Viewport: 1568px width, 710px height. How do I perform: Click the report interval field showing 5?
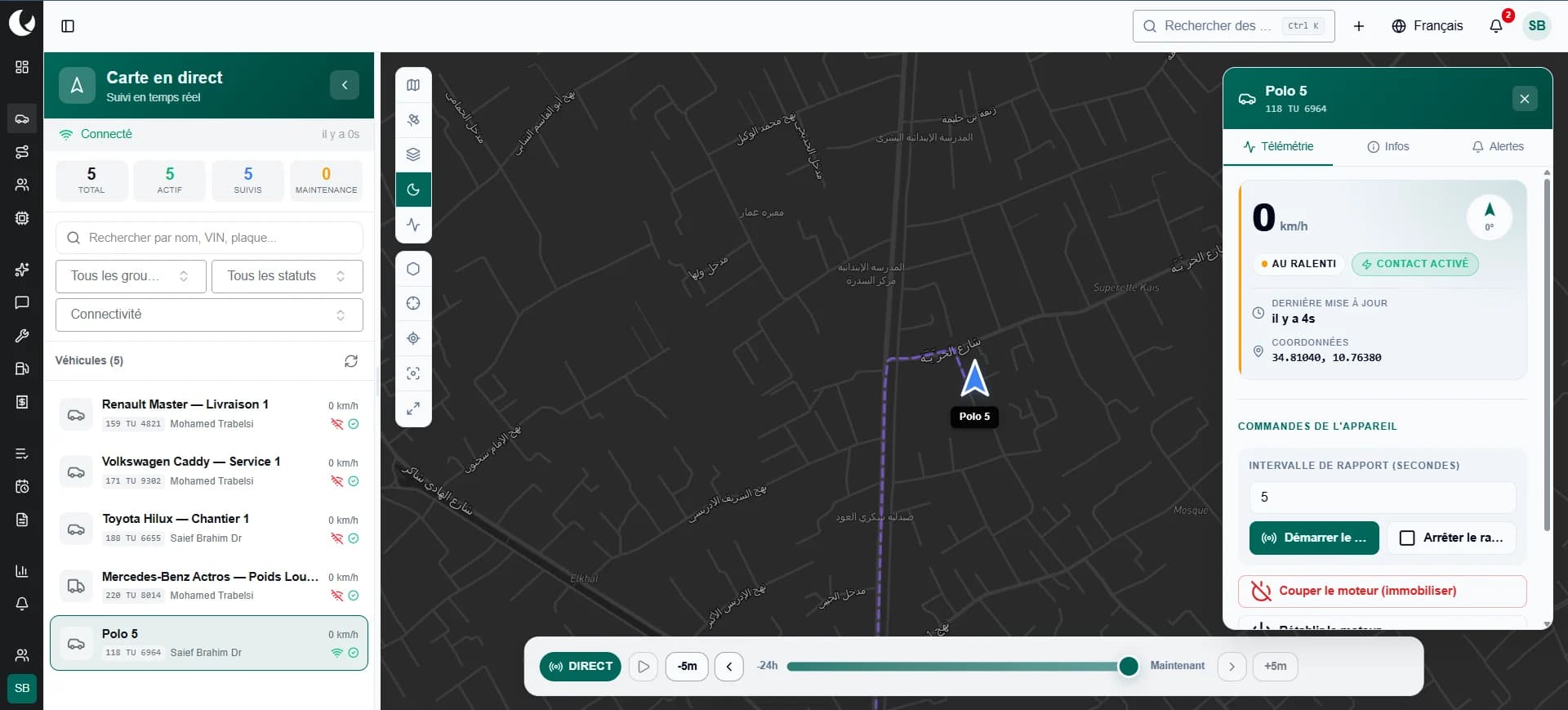1383,498
